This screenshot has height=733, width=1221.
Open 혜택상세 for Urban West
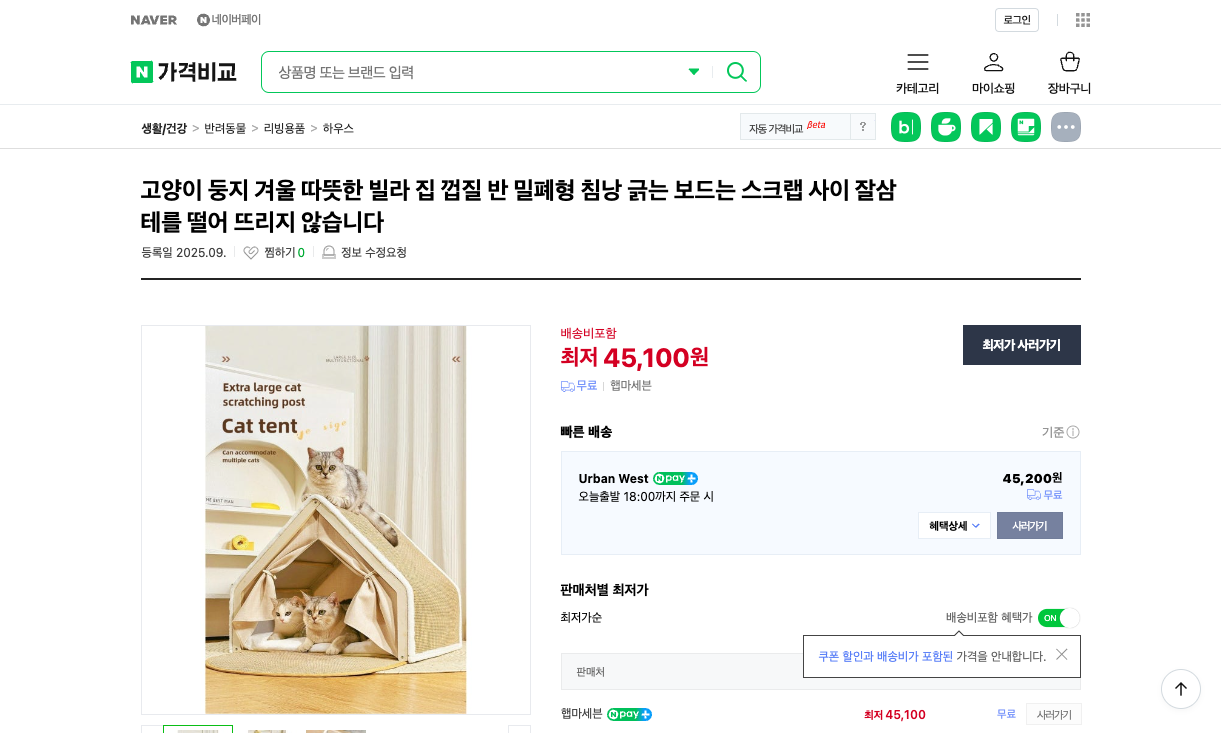pos(953,525)
